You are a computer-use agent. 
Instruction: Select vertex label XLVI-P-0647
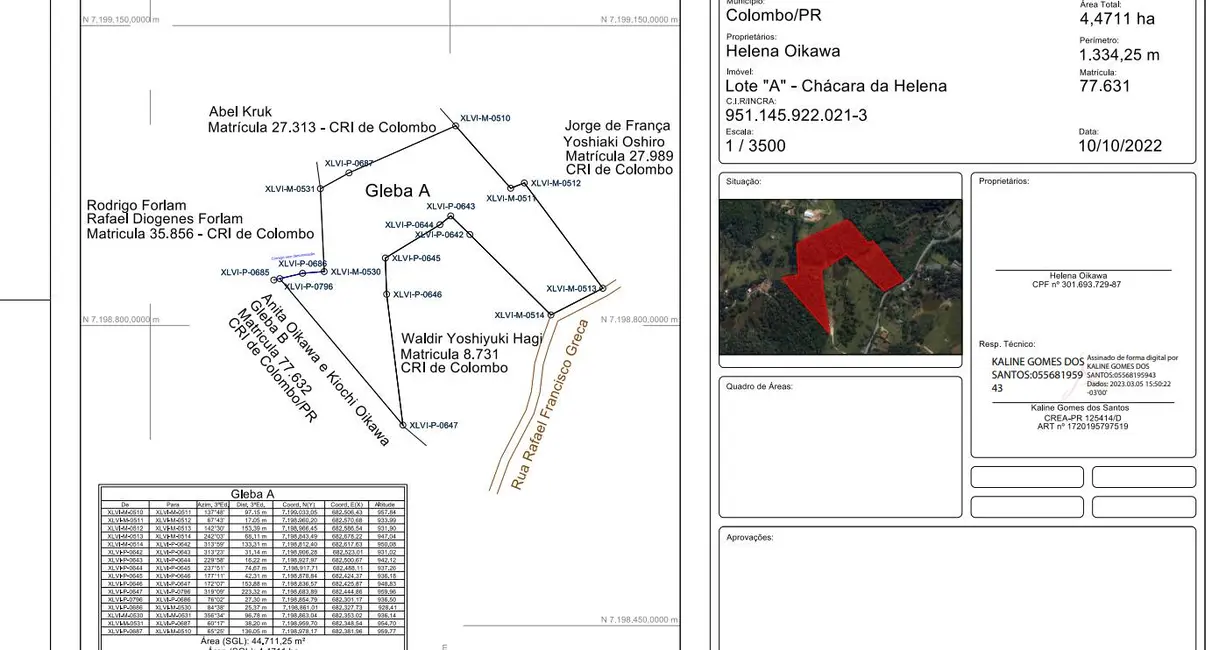(433, 425)
